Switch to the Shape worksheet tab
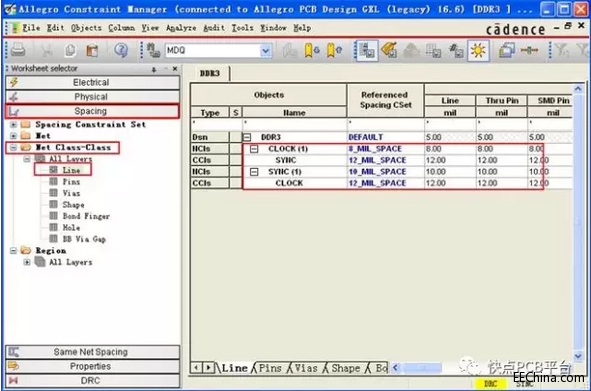Screen dimensions: 591x391 (345, 368)
